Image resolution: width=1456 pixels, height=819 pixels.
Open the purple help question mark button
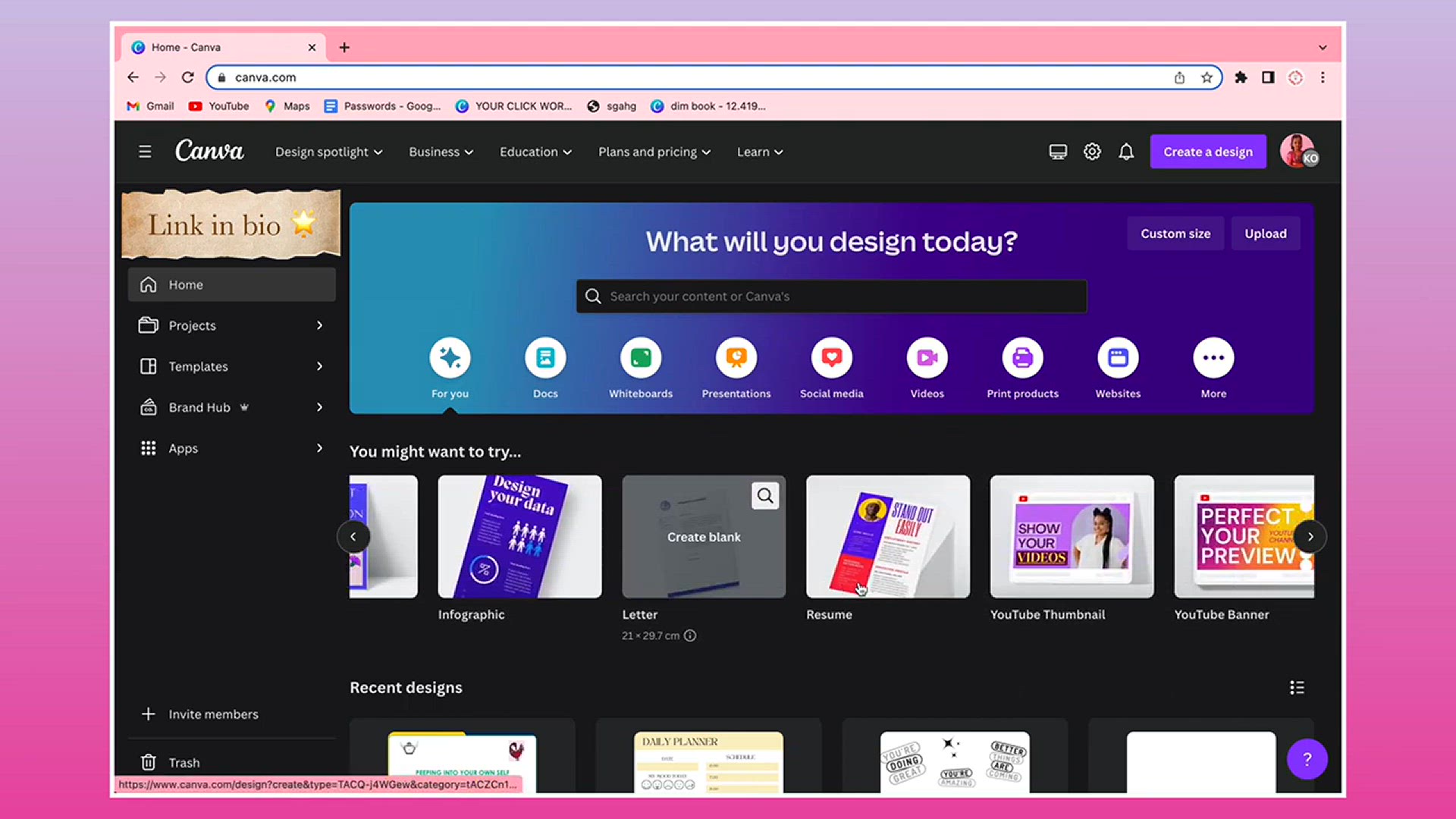[x=1307, y=759]
